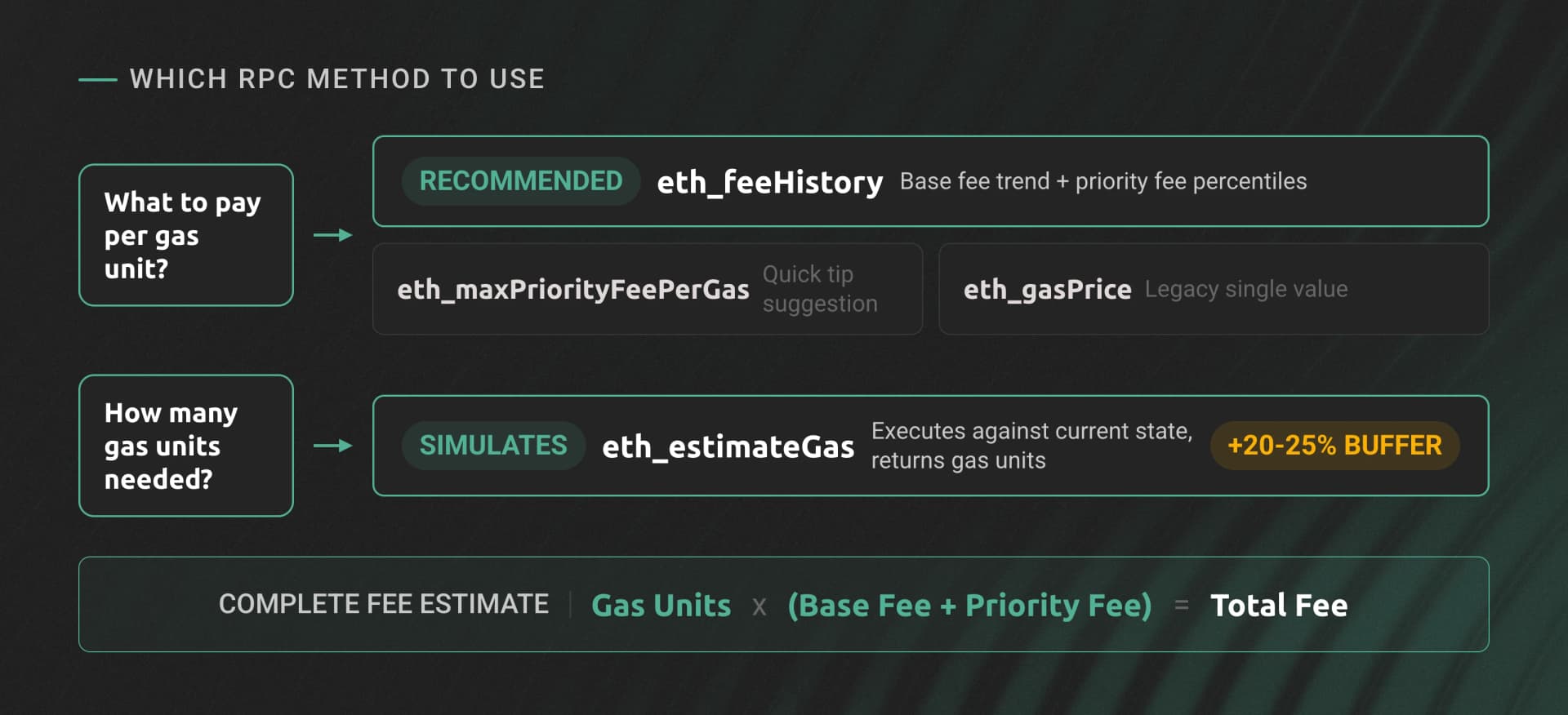Click the multiplication sign after Gas Units

point(759,606)
